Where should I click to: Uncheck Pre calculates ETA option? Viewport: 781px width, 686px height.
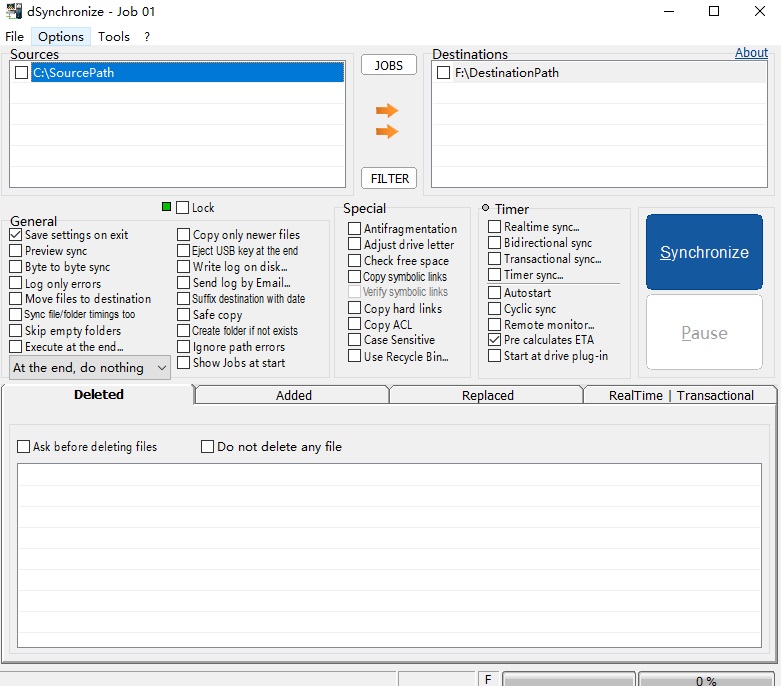point(494,340)
